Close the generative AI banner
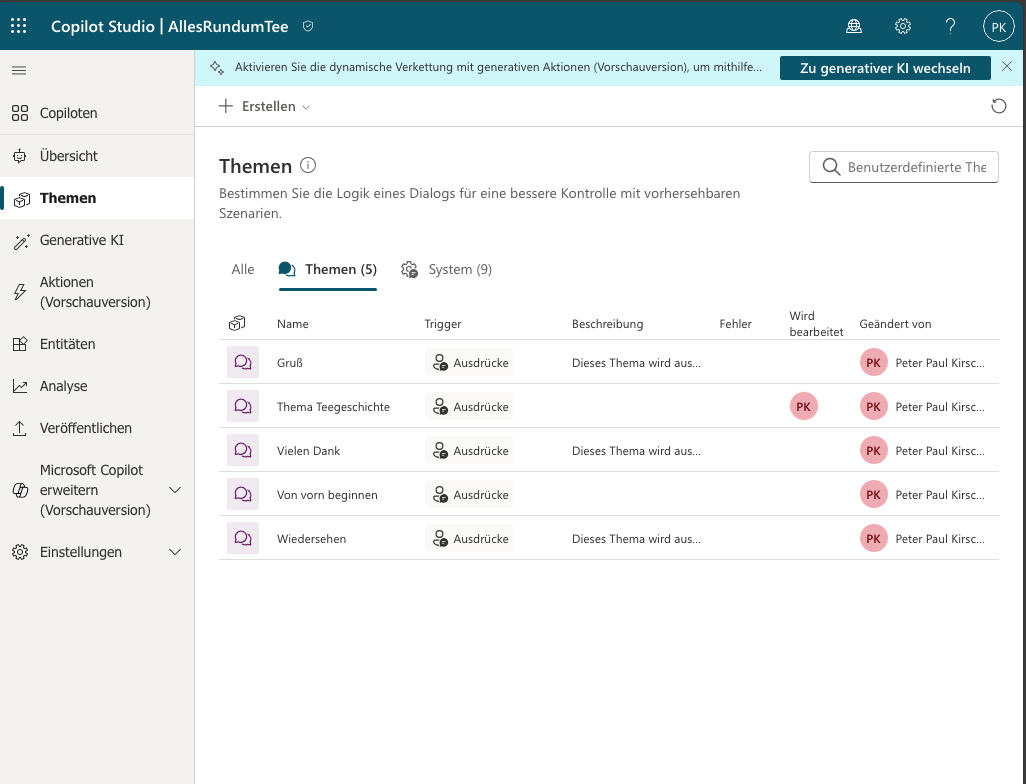The height and width of the screenshot is (784, 1026). [x=1007, y=67]
